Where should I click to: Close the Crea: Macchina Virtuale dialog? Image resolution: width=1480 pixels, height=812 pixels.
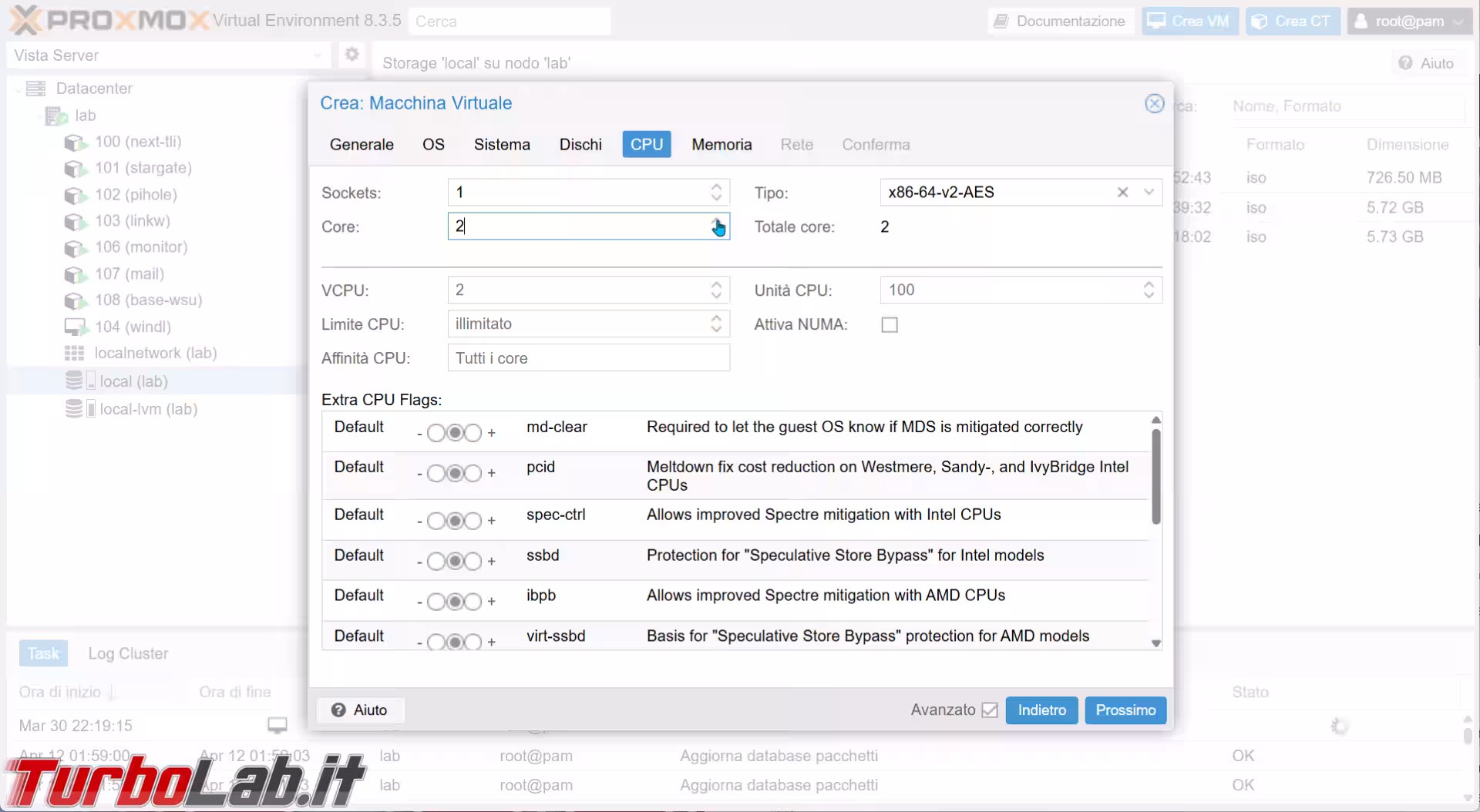point(1154,103)
